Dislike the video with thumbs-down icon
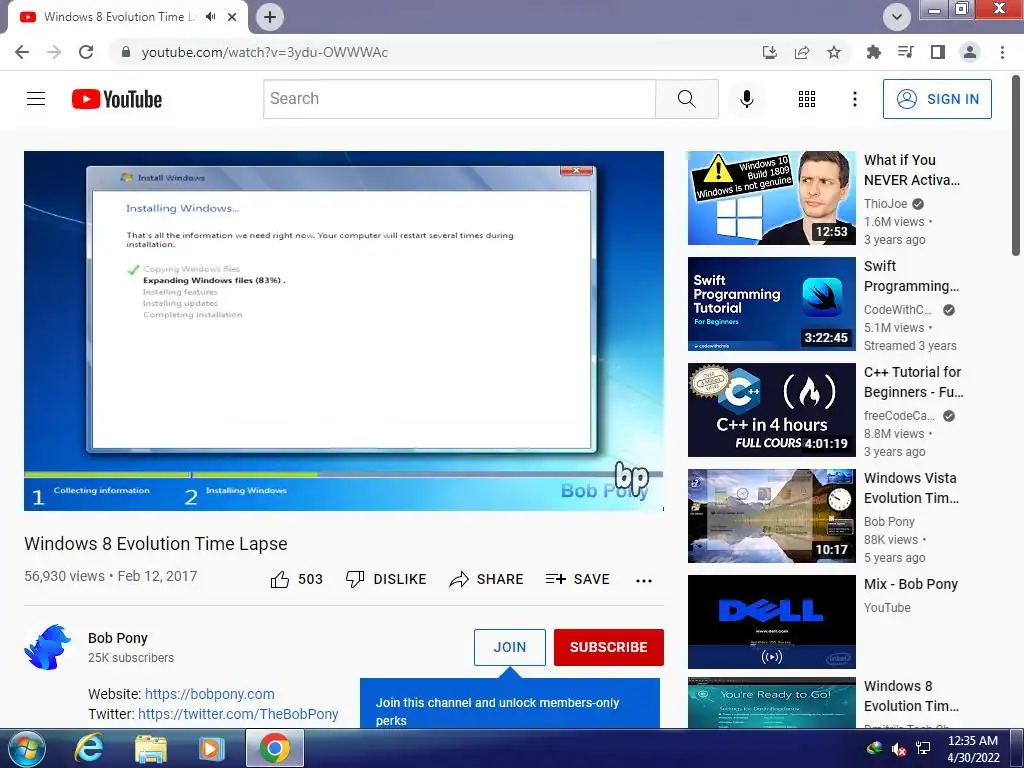This screenshot has width=1024, height=768. click(355, 579)
